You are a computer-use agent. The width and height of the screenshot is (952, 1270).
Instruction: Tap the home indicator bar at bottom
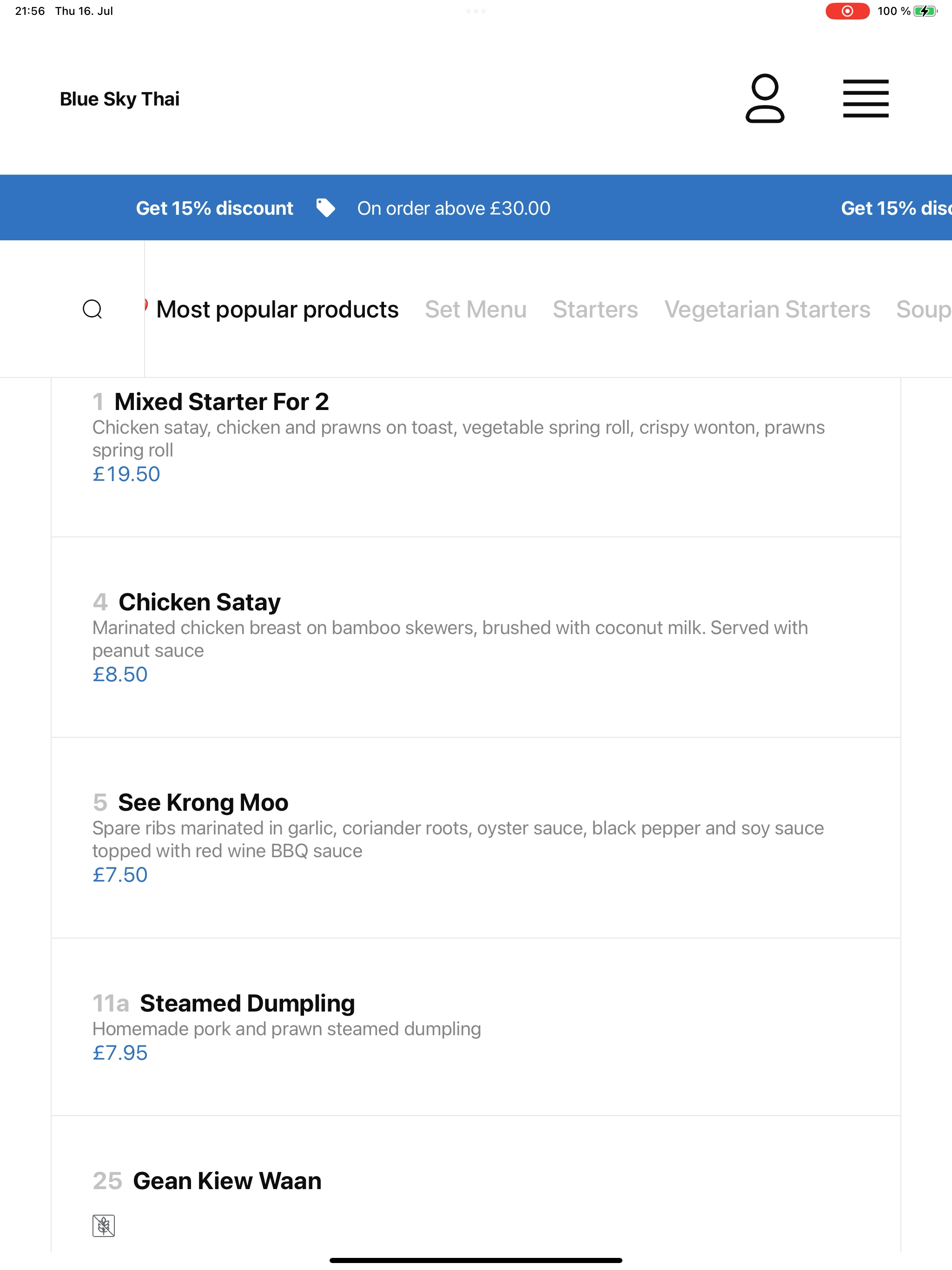click(476, 1260)
